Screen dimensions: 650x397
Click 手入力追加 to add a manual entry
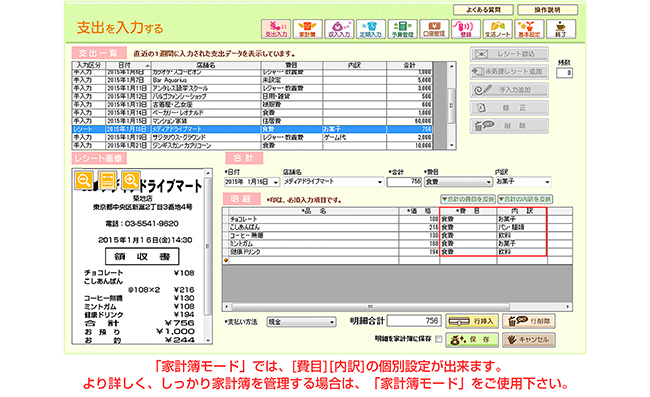(509, 90)
